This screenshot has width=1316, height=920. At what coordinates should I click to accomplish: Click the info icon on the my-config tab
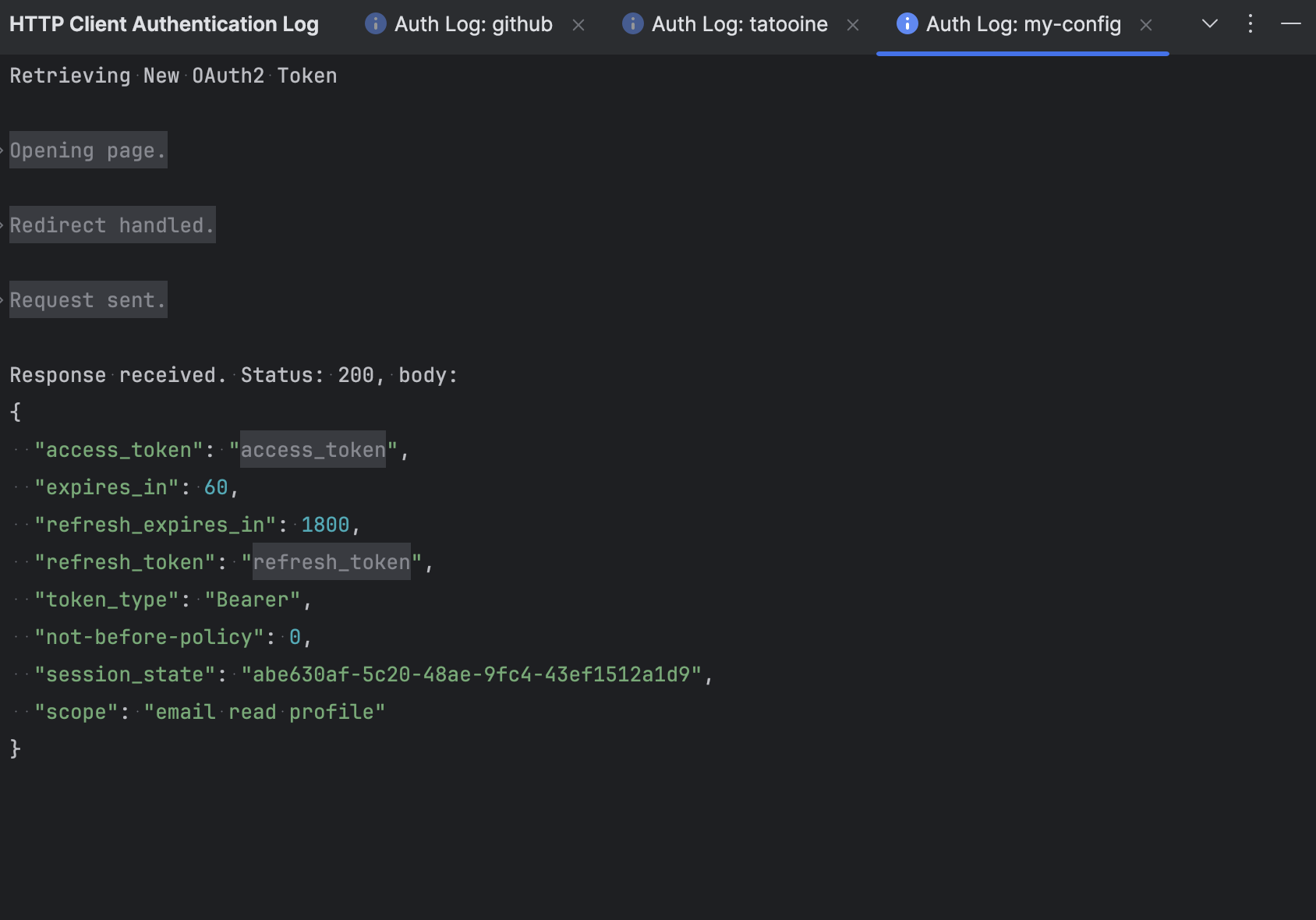[x=906, y=23]
